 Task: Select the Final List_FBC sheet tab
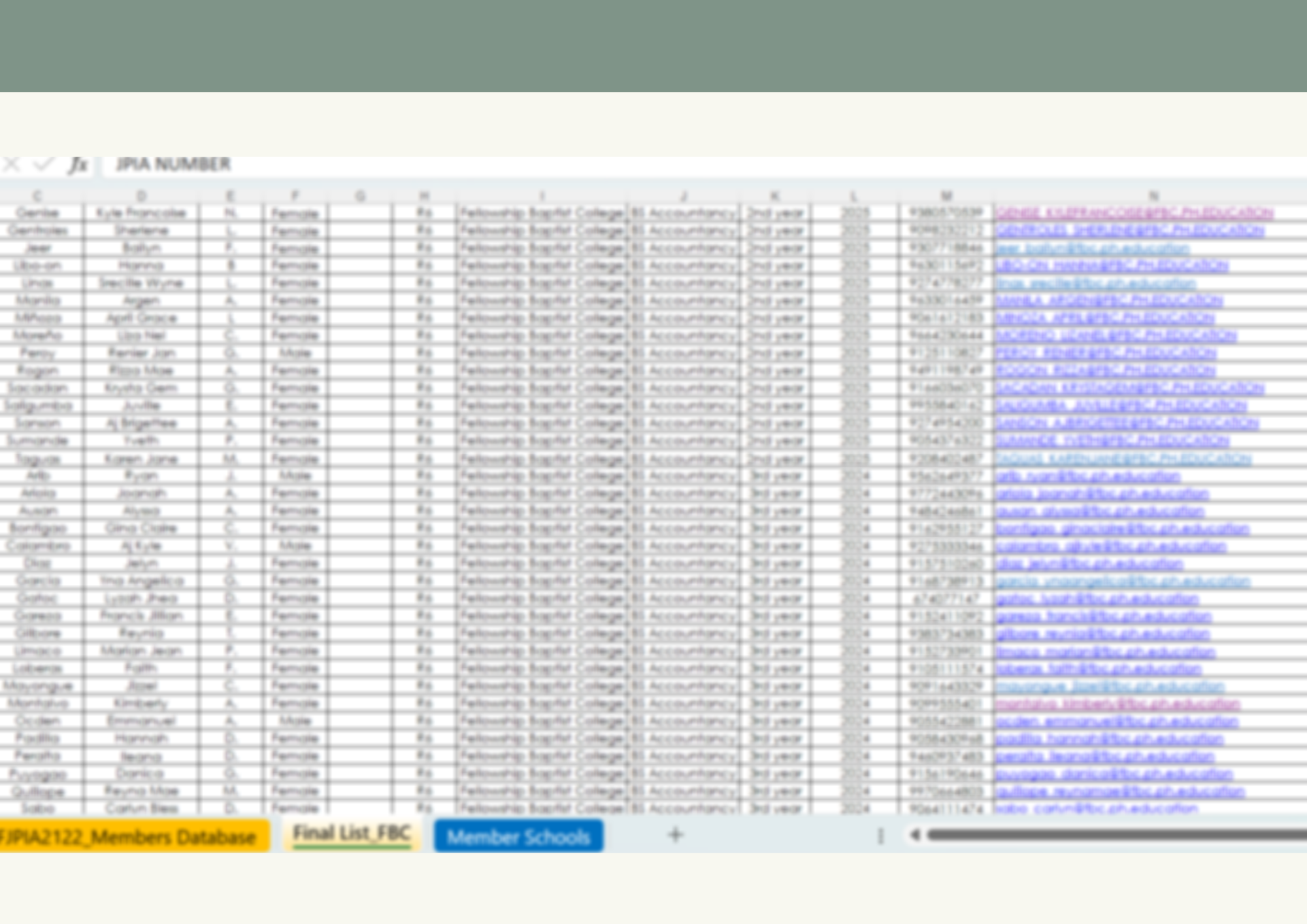(352, 834)
